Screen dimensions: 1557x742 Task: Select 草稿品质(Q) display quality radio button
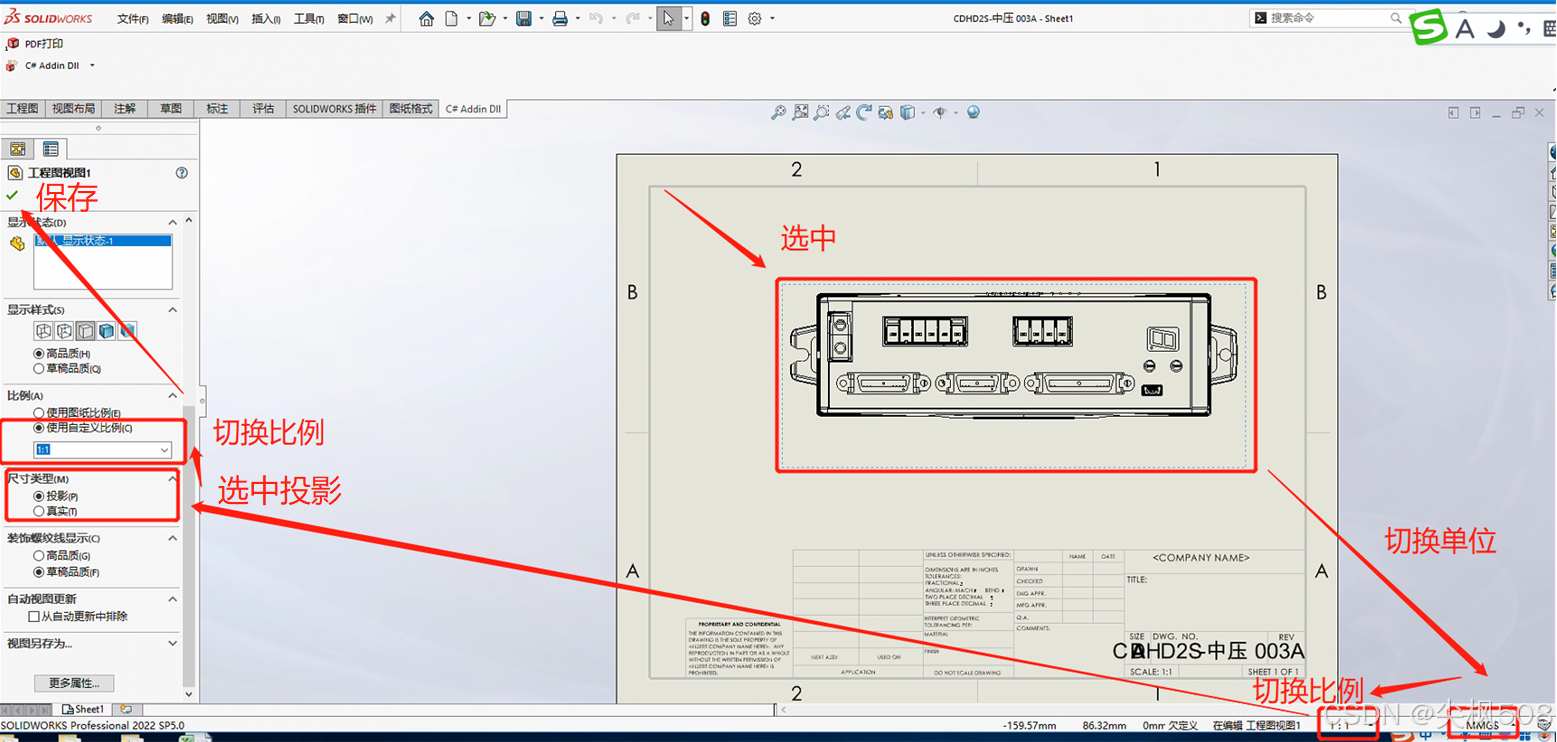click(39, 368)
